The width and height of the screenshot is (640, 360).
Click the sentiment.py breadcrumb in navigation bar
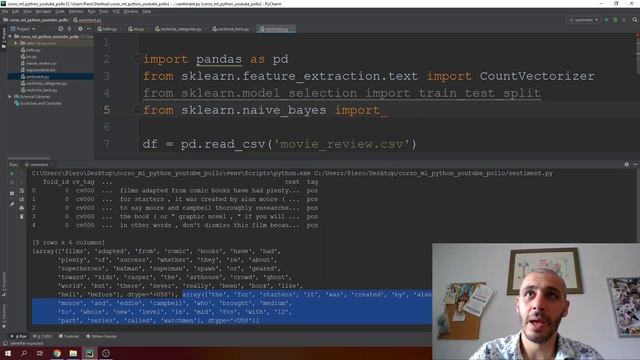pyautogui.click(x=87, y=20)
